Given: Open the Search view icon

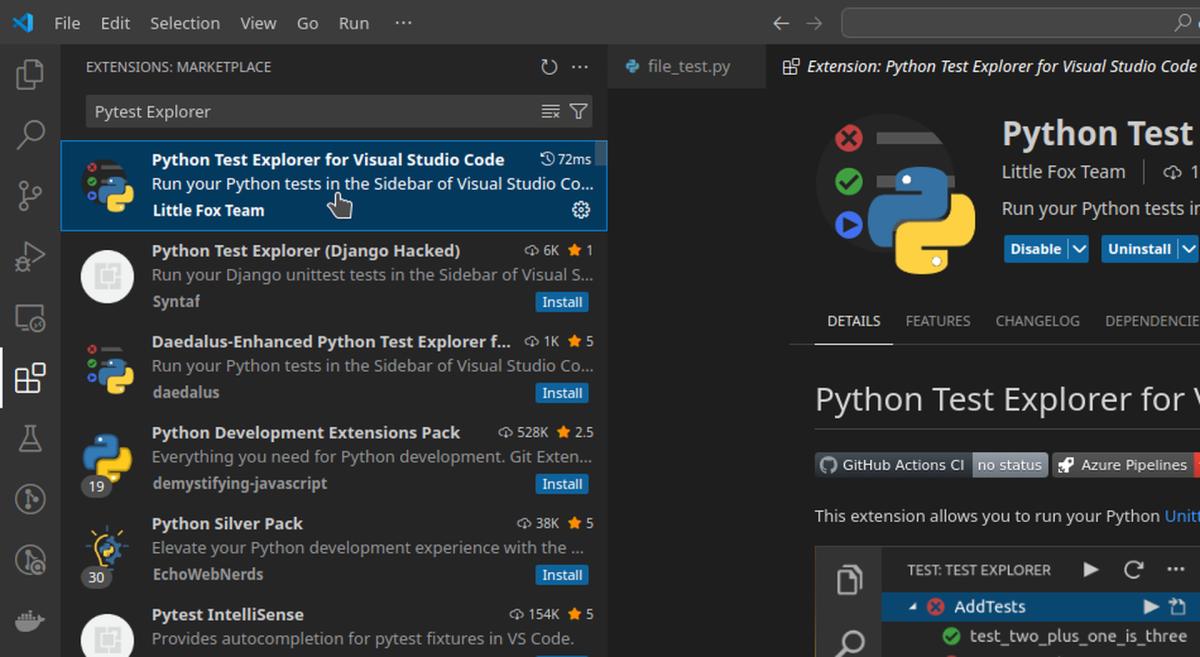Looking at the screenshot, I should tap(30, 134).
